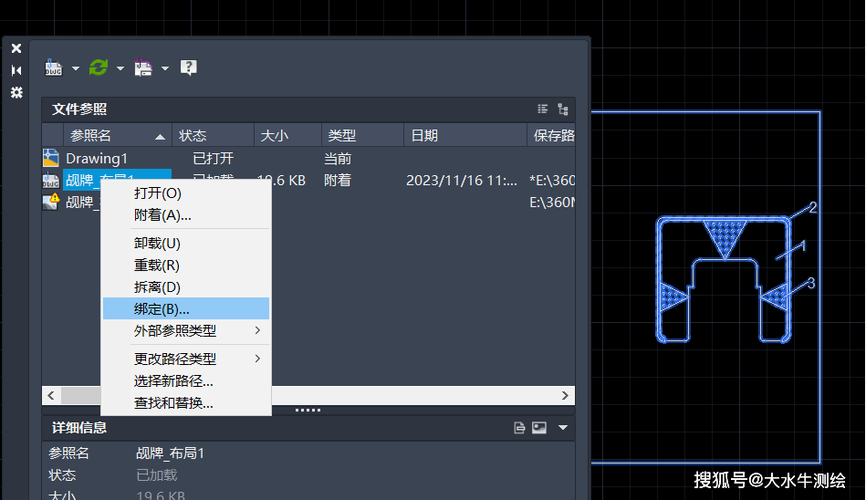Viewport: 866px width, 500px height.
Task: Click the Attach DWG icon
Action: pyautogui.click(x=53, y=68)
